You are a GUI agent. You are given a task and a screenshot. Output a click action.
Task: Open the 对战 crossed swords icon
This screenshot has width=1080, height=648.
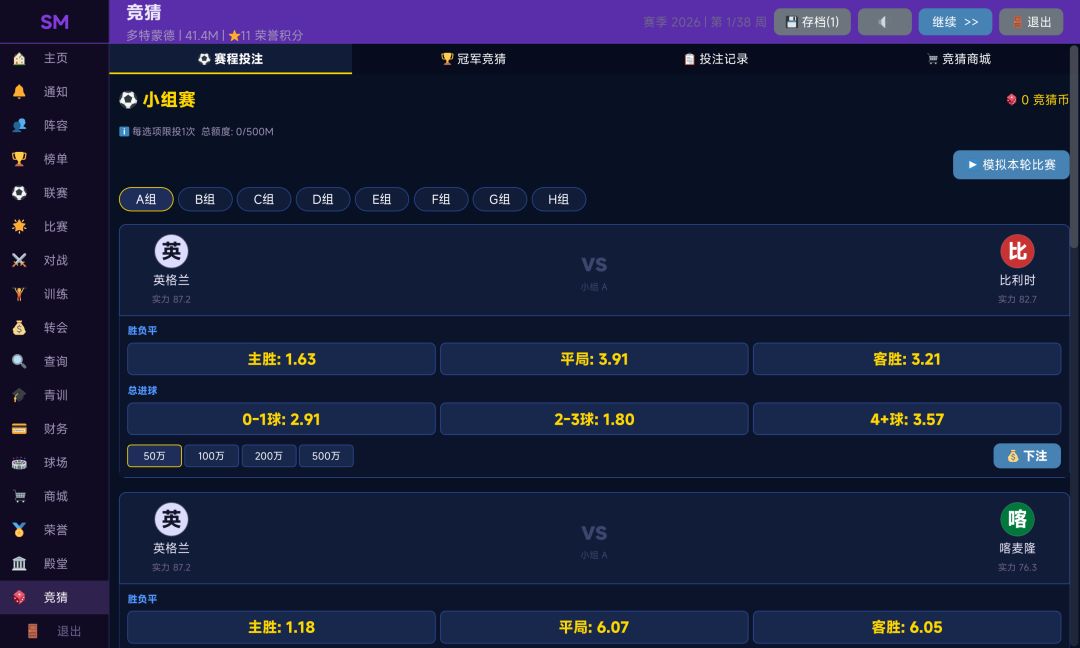click(x=19, y=260)
